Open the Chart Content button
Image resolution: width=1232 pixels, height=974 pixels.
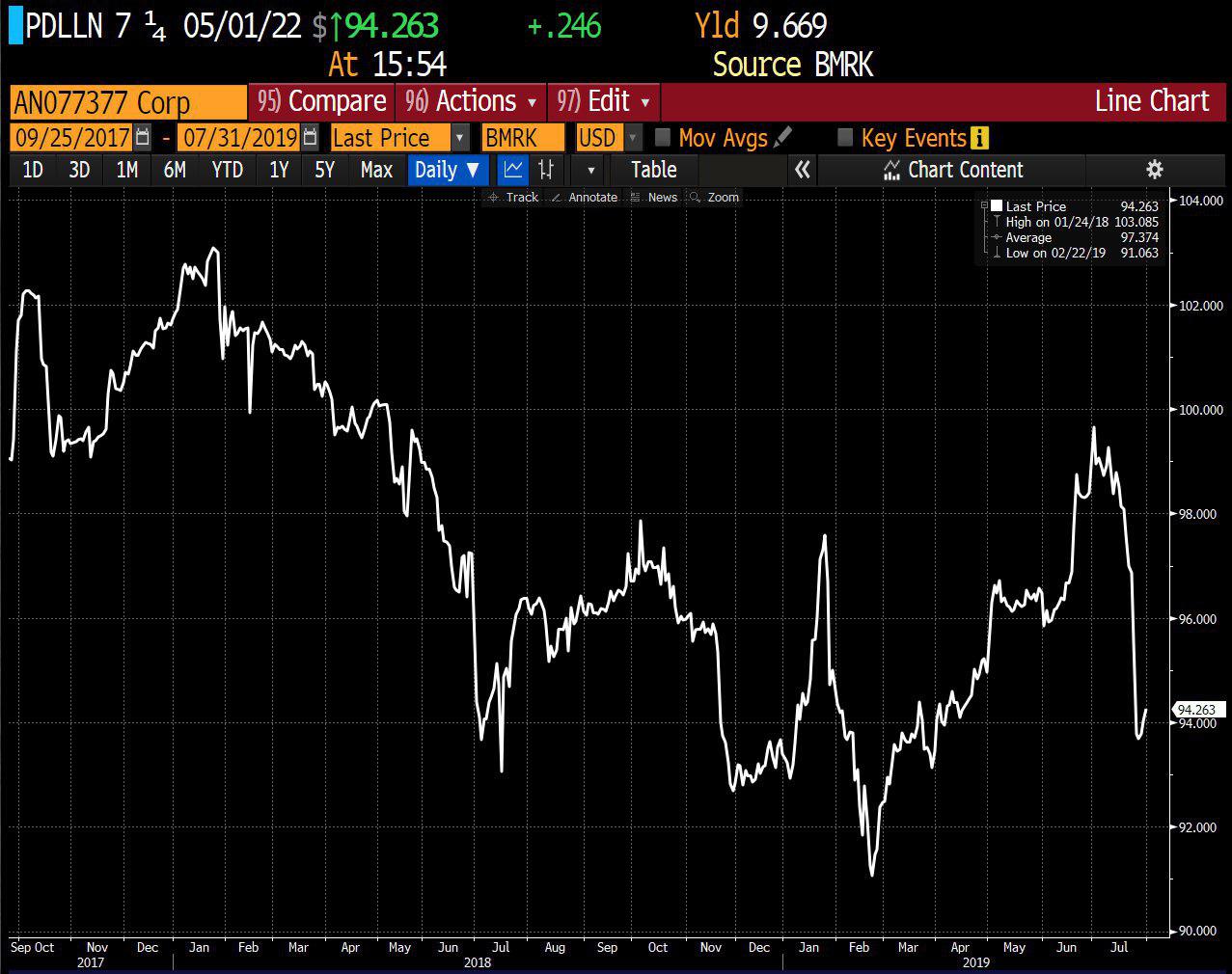click(952, 170)
